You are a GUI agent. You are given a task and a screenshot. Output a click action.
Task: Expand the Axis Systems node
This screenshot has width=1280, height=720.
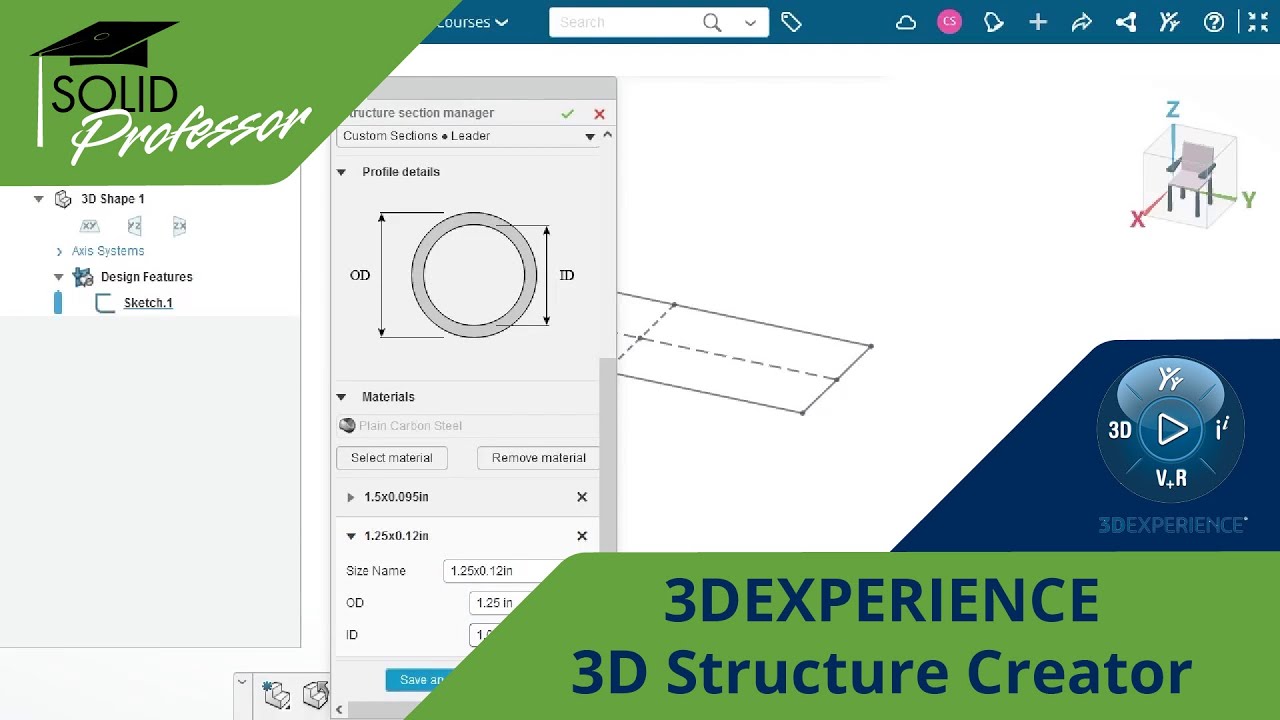pos(59,251)
